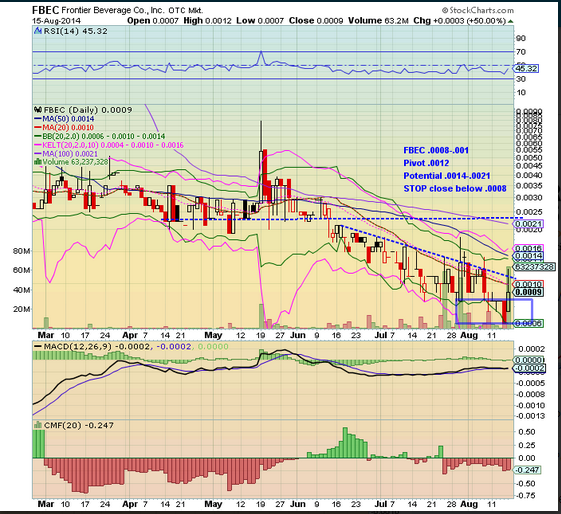Click the CMF(20) histogram icon
The image size is (561, 514).
38,425
